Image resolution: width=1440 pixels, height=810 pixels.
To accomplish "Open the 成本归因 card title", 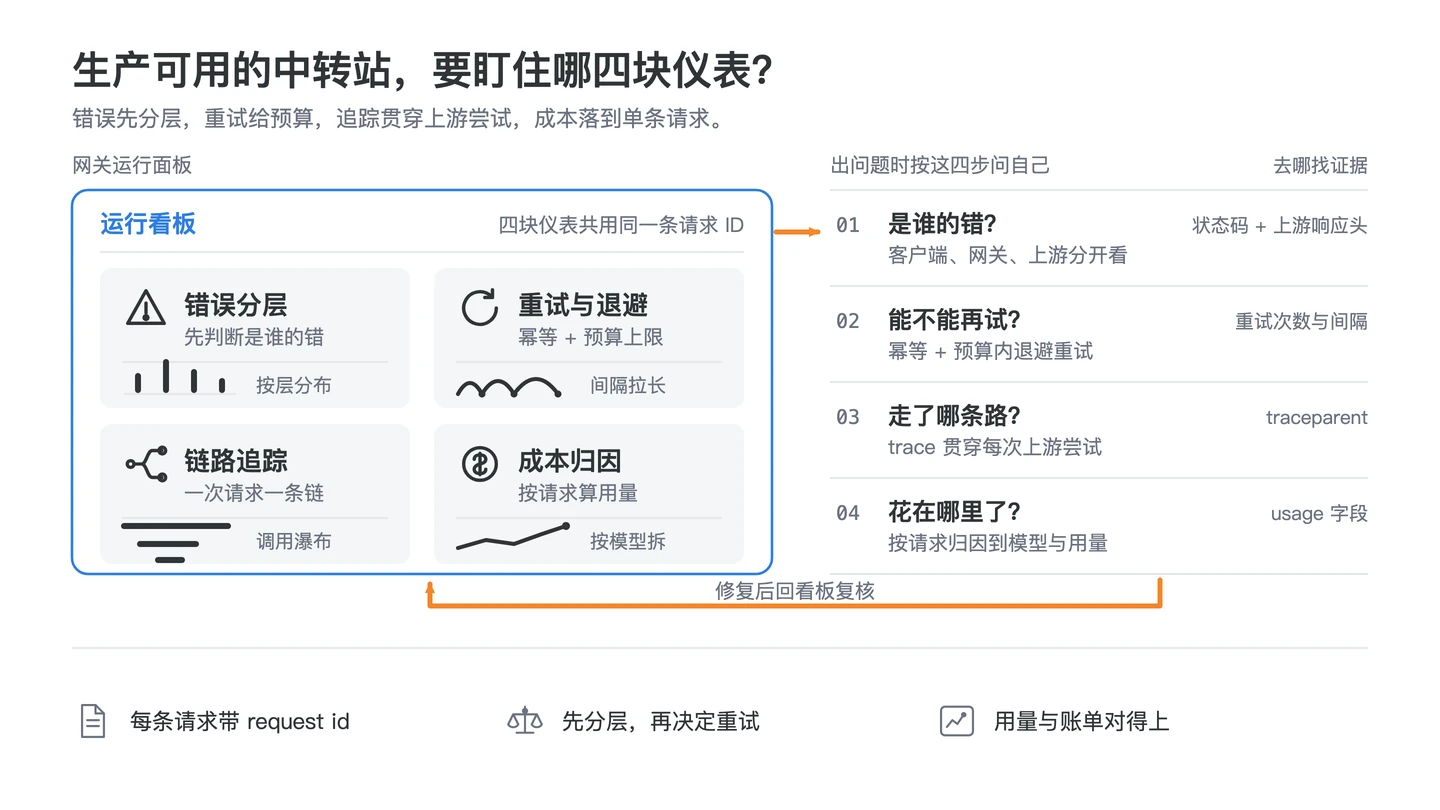I will [x=570, y=460].
